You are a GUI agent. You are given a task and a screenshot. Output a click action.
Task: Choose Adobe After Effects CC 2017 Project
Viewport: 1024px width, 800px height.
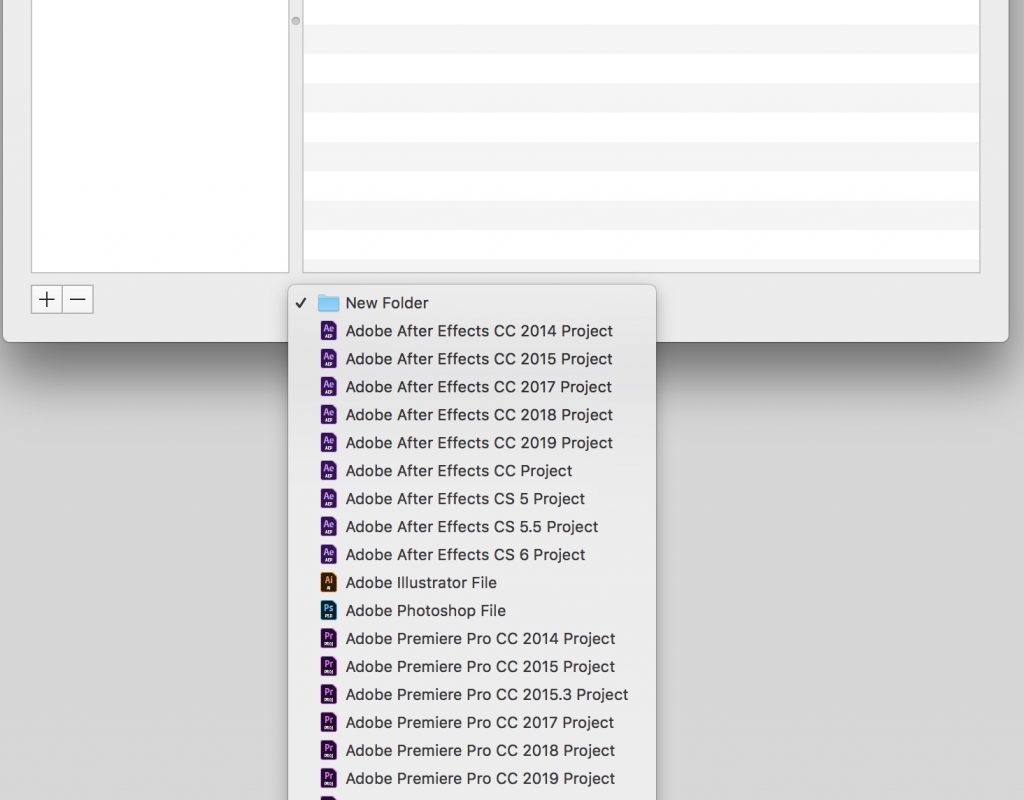[x=472, y=387]
